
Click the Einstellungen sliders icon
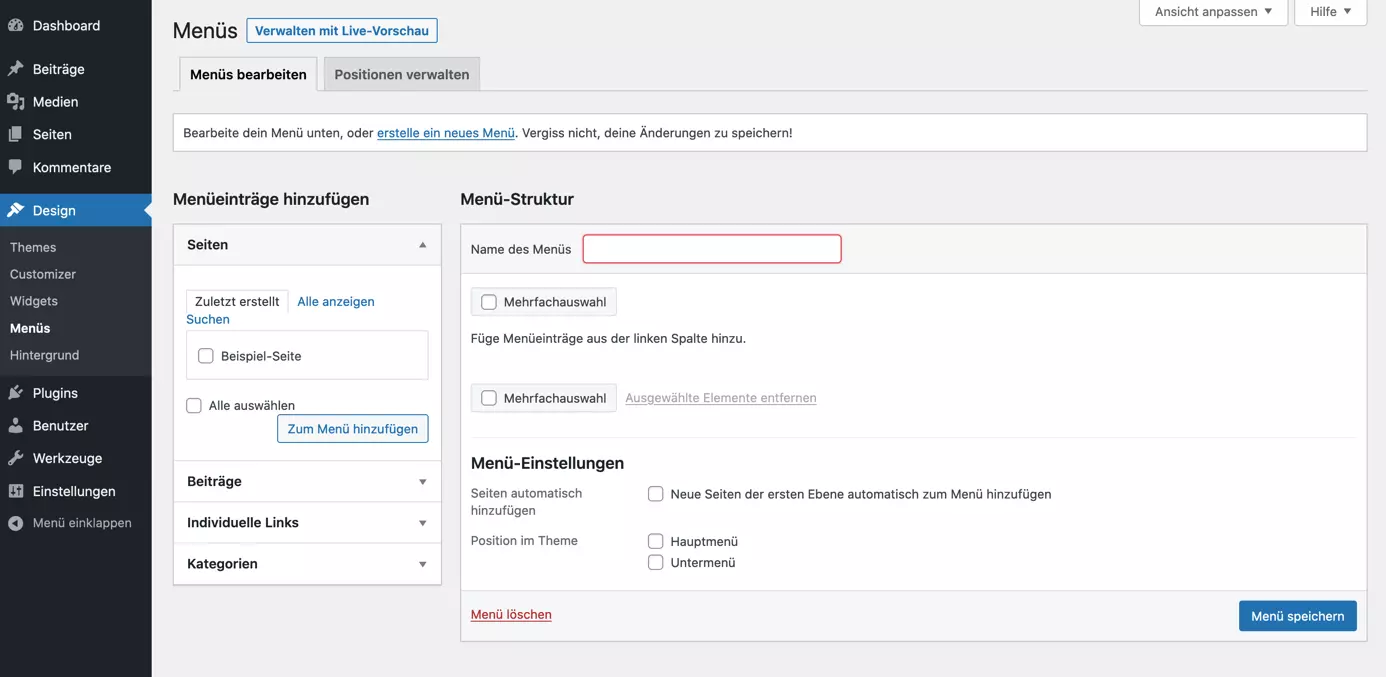[15, 491]
